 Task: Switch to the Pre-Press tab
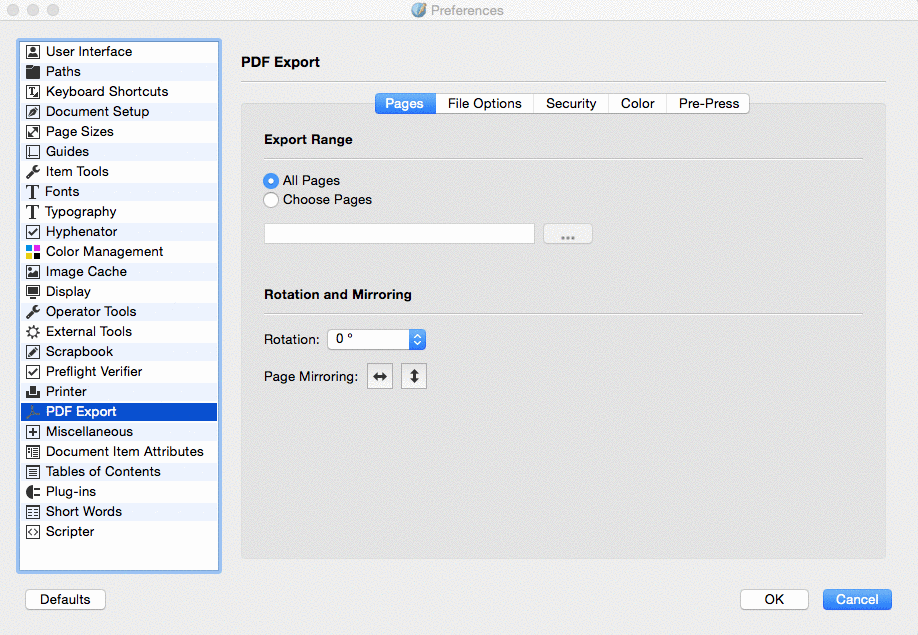pyautogui.click(x=708, y=103)
